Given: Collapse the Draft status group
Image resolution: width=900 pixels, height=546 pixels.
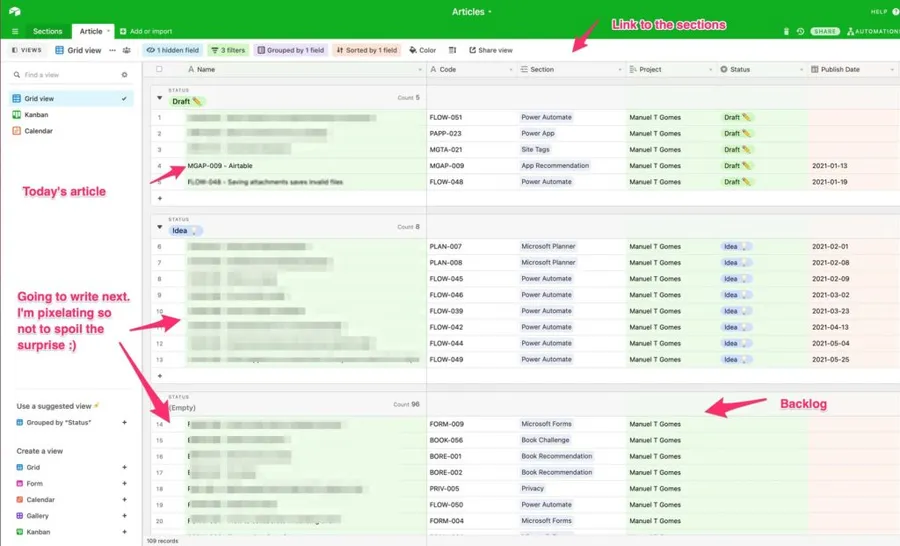Looking at the screenshot, I should tap(160, 99).
